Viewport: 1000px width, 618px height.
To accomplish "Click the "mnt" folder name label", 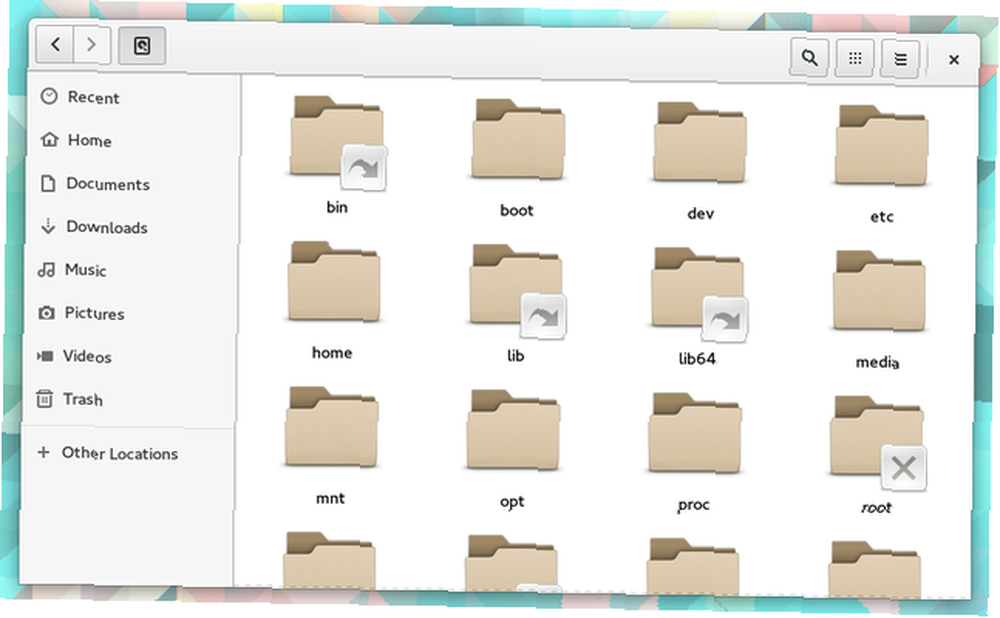I will (x=330, y=498).
